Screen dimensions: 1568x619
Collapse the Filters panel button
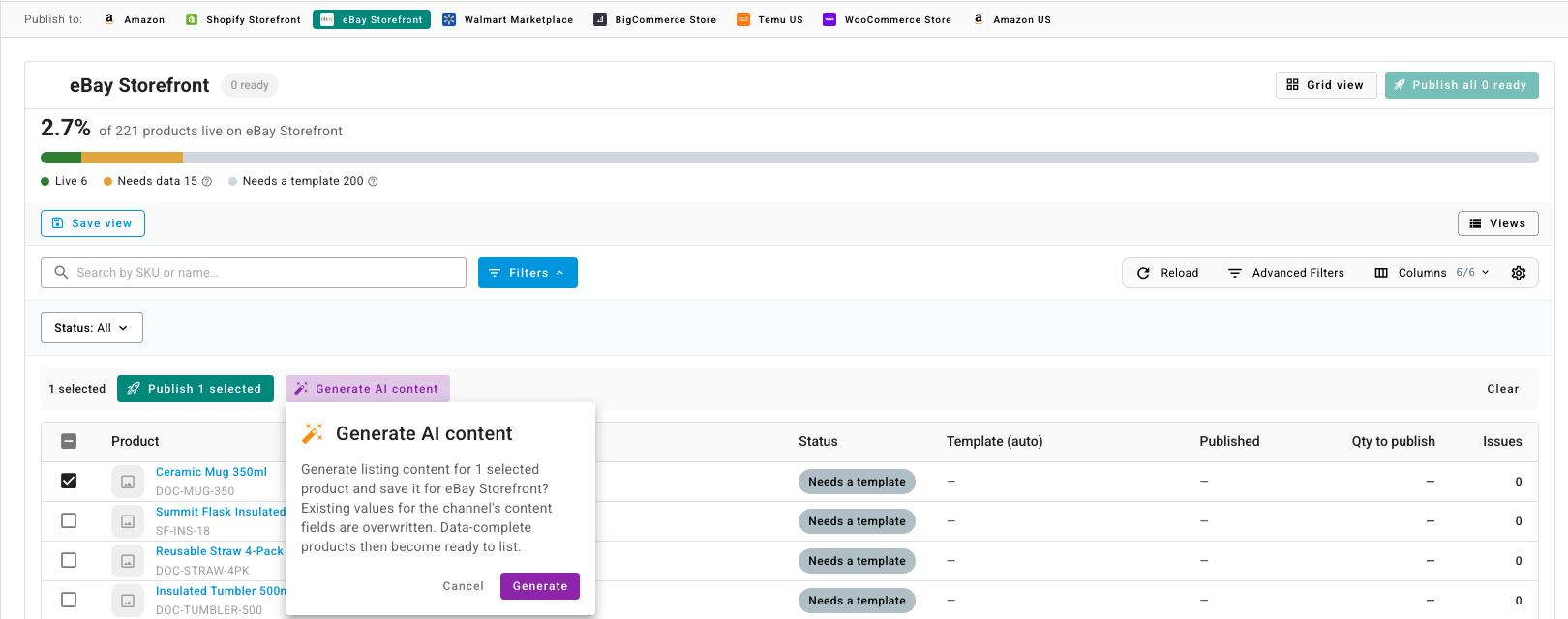[528, 273]
